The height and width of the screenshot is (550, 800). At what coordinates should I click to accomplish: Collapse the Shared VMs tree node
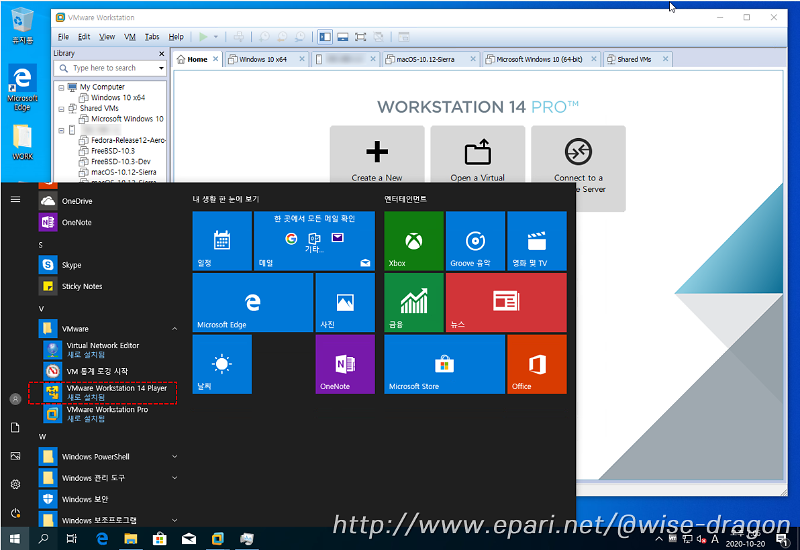(61, 109)
